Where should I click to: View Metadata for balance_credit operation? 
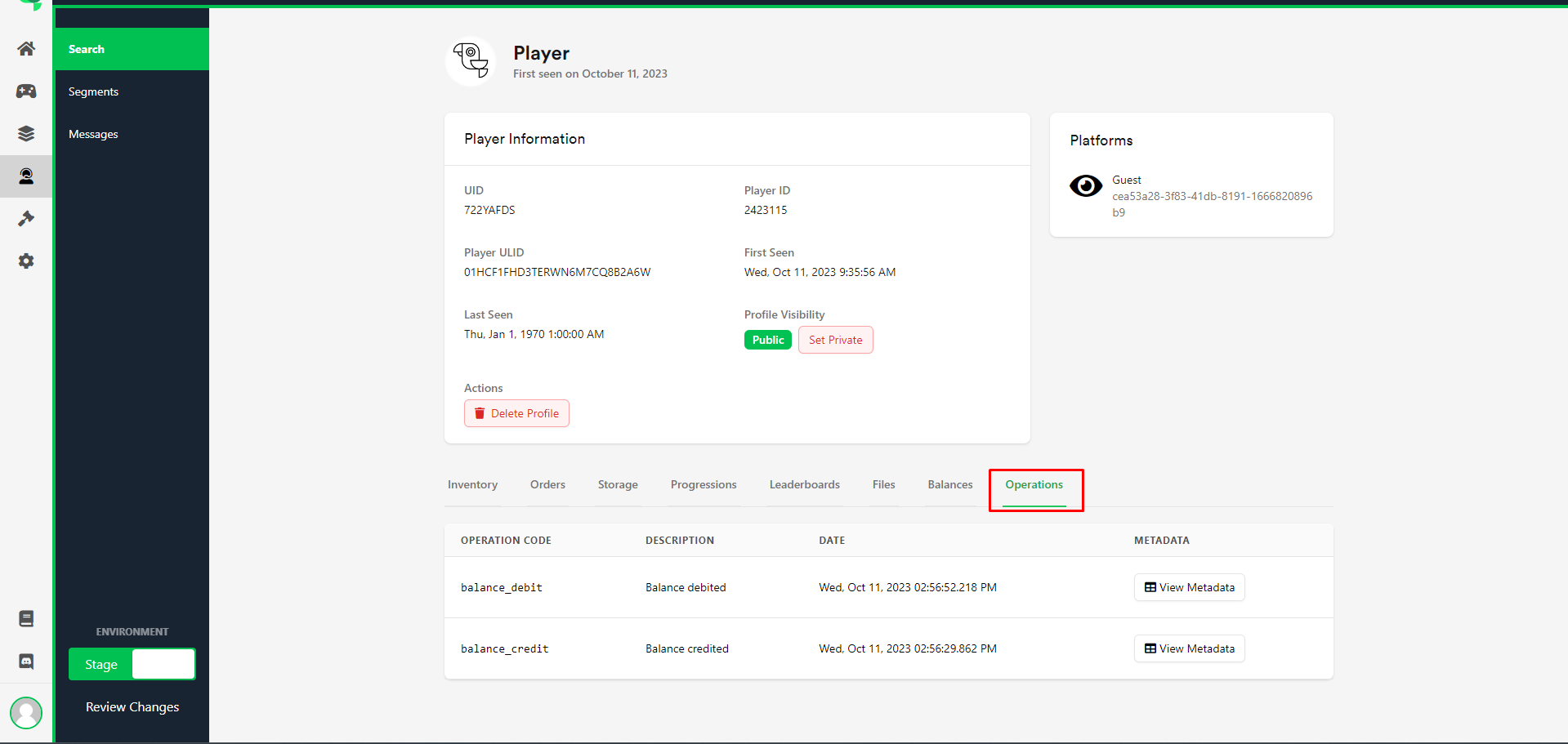coord(1189,648)
